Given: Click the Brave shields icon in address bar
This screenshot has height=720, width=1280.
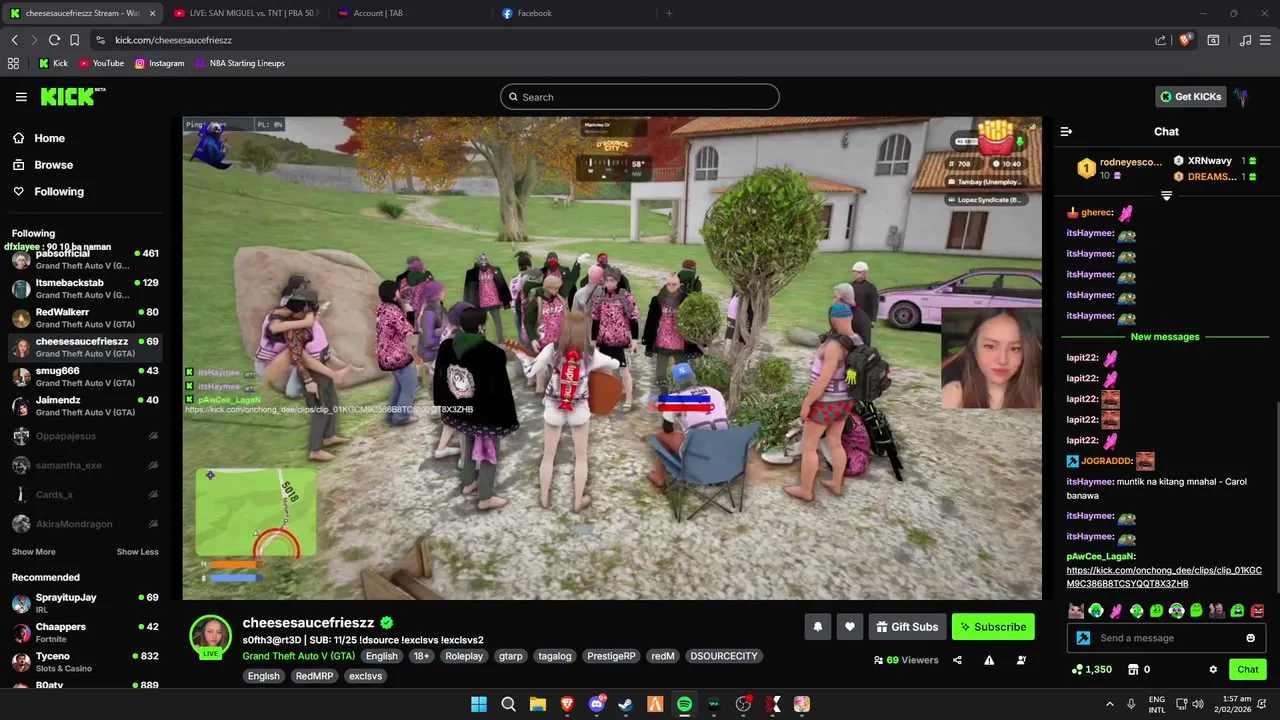Looking at the screenshot, I should point(1186,40).
